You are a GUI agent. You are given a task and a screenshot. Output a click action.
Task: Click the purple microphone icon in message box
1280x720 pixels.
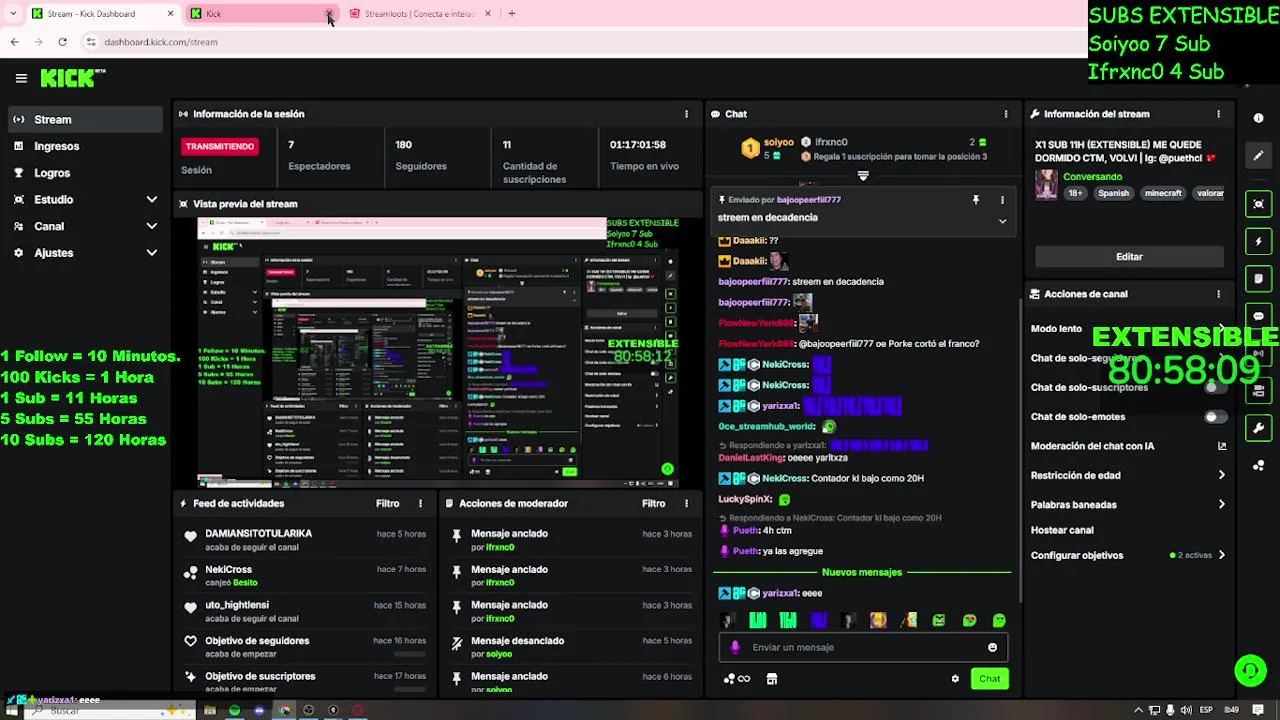(735, 647)
